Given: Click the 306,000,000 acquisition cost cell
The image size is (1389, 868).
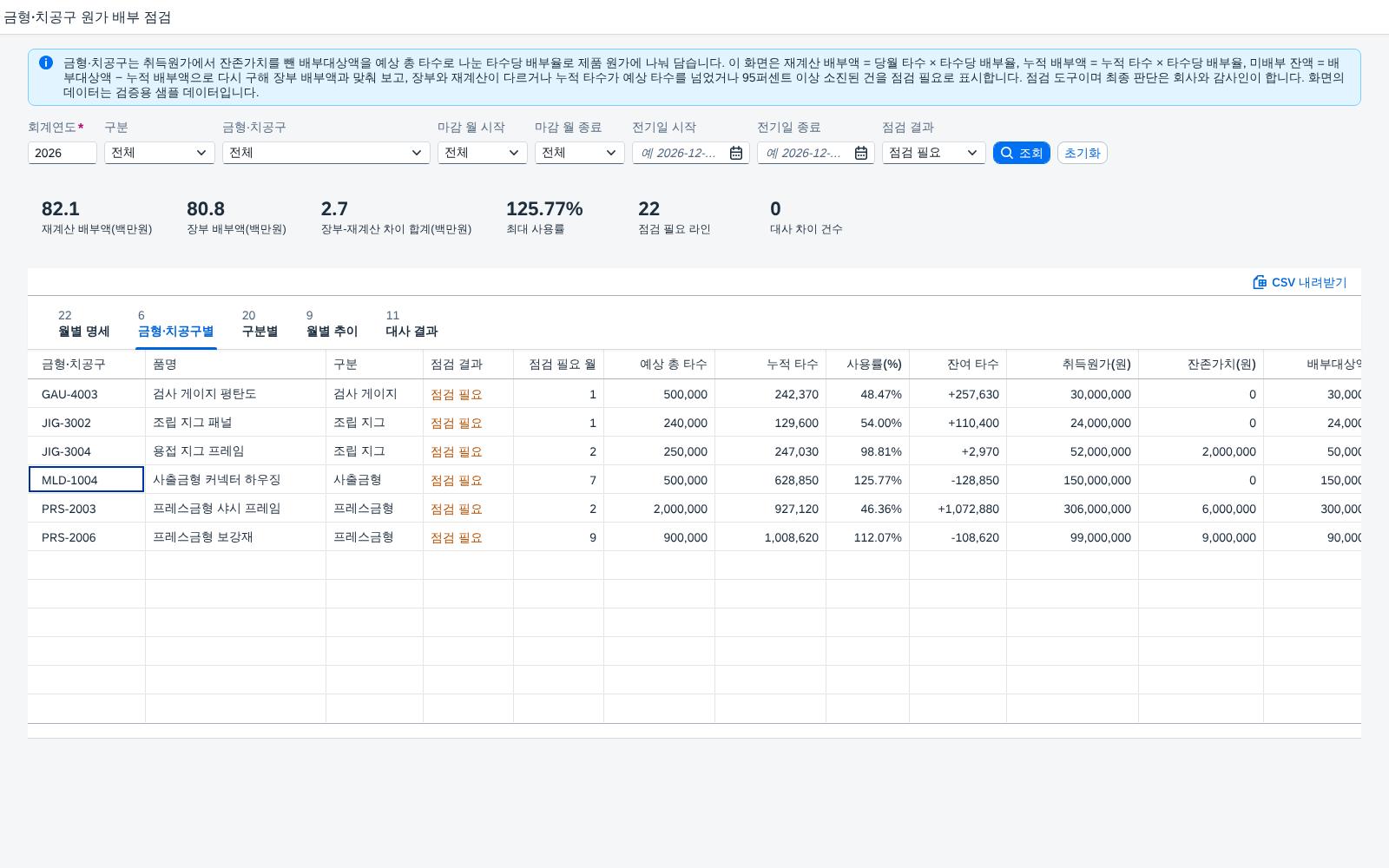Looking at the screenshot, I should 1073,509.
